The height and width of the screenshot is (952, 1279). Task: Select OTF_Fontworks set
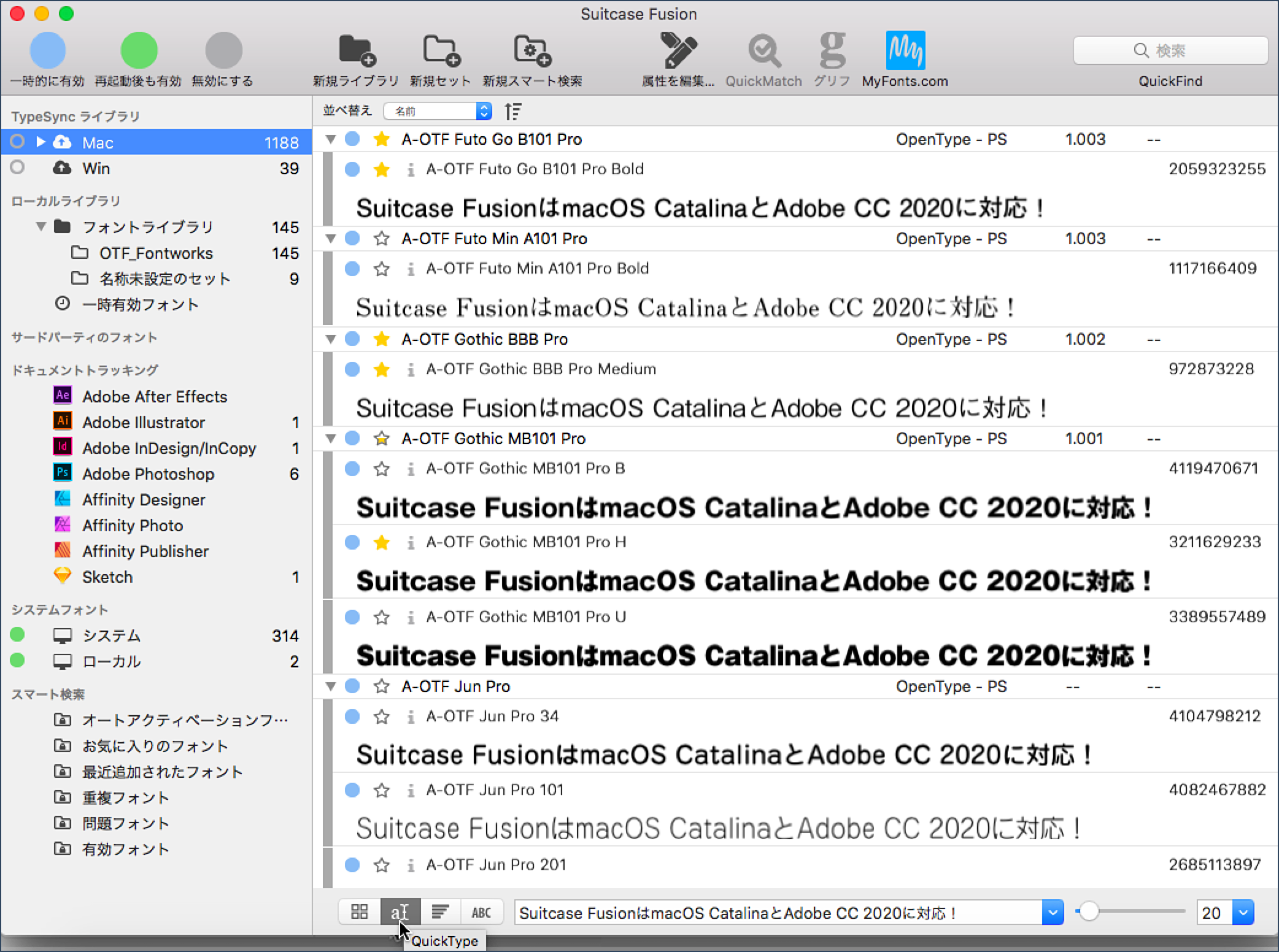click(156, 253)
